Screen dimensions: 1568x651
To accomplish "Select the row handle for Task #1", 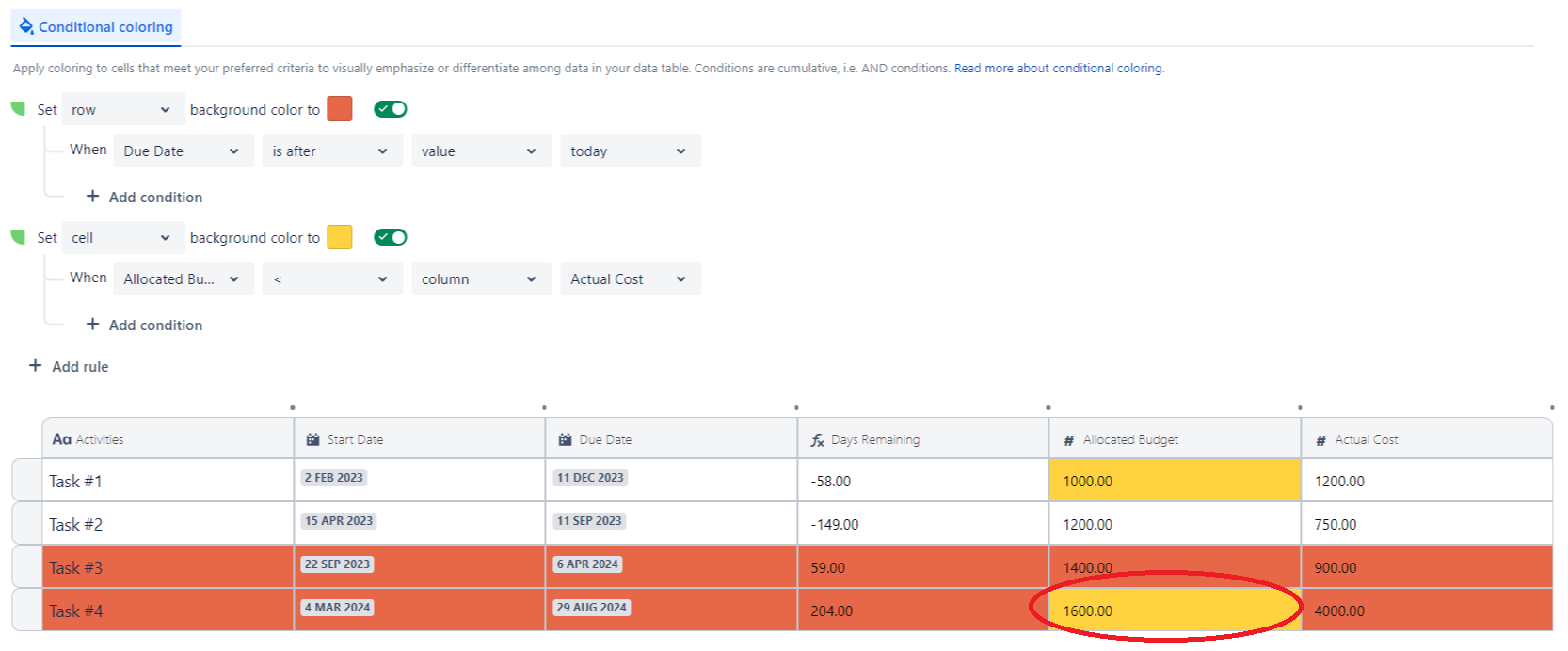I will pos(26,480).
